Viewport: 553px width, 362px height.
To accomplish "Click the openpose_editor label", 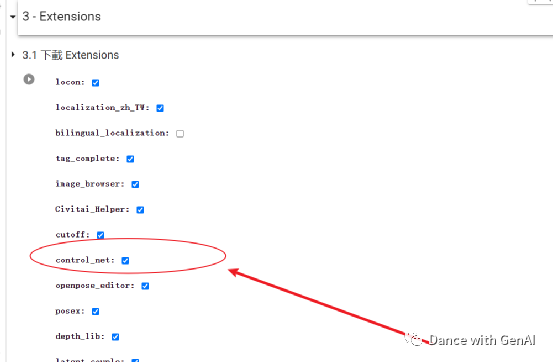I will 95,285.
